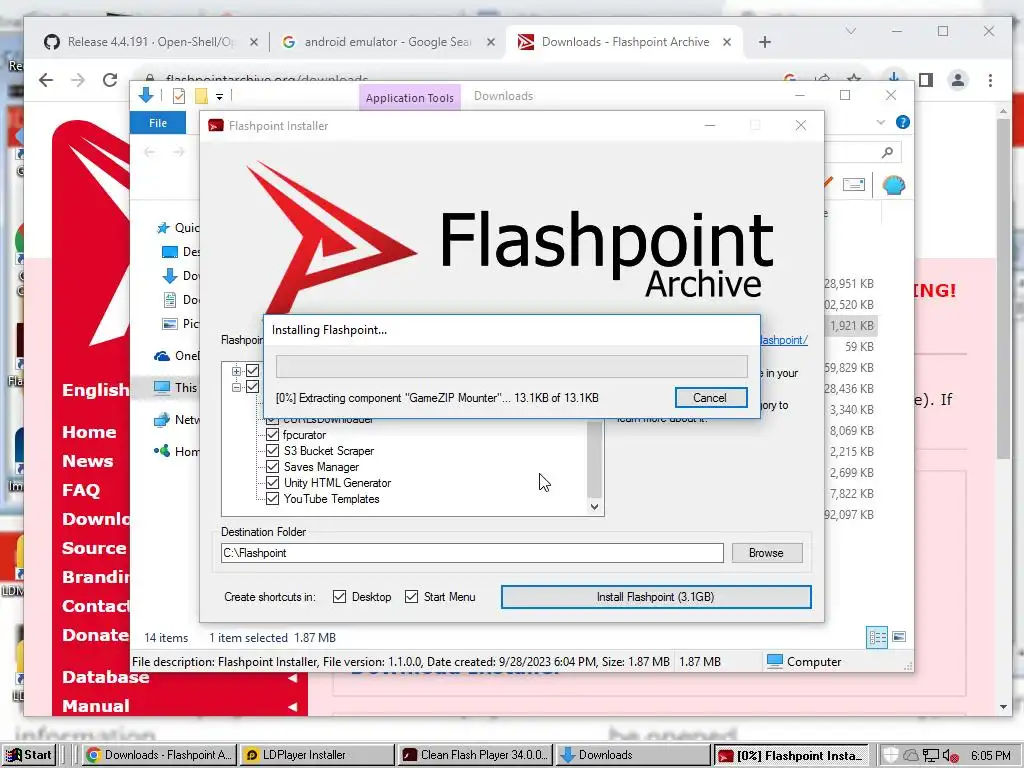Open the Windows Start button
1024x768 pixels.
(x=29, y=755)
